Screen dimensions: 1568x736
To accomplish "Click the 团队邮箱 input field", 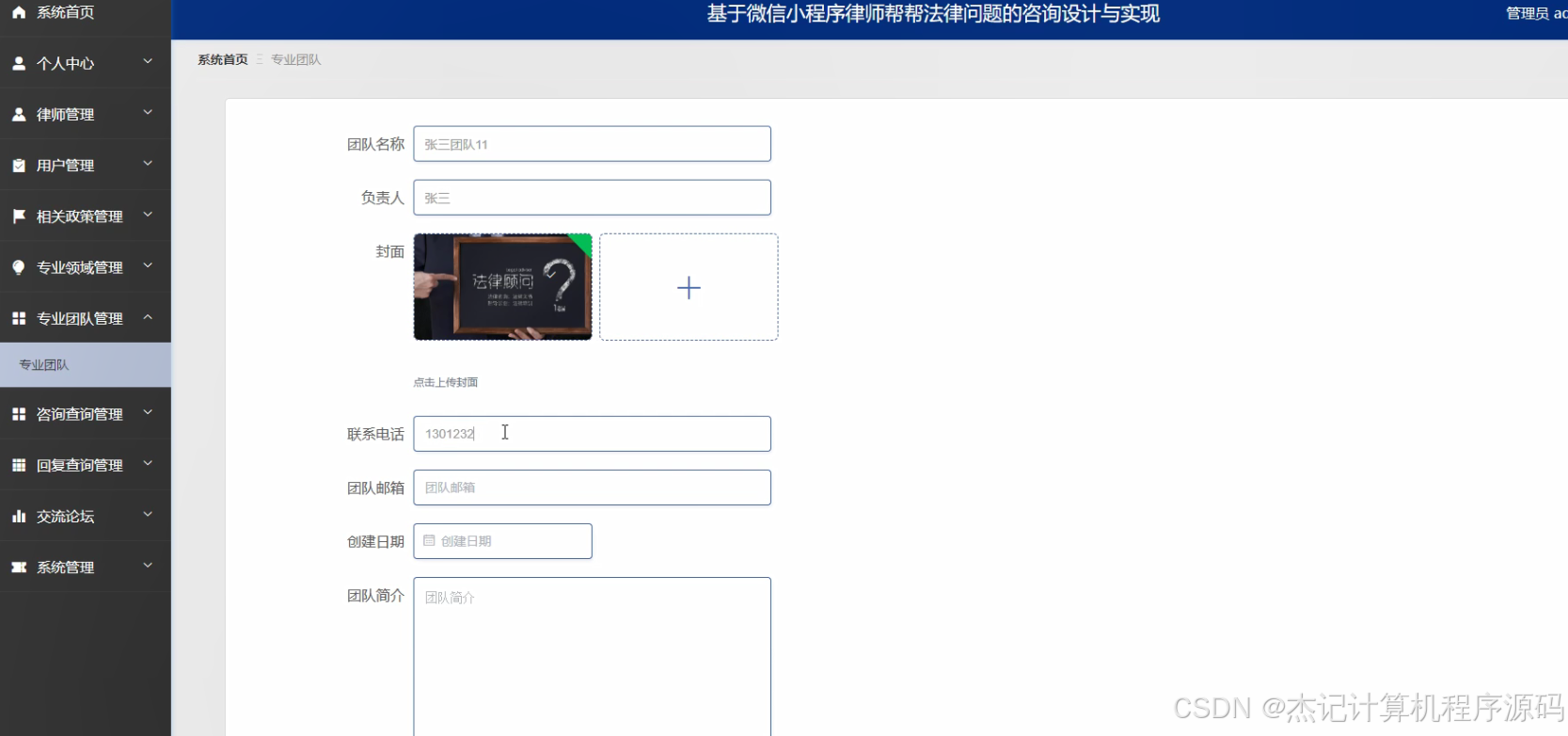I will pyautogui.click(x=593, y=488).
